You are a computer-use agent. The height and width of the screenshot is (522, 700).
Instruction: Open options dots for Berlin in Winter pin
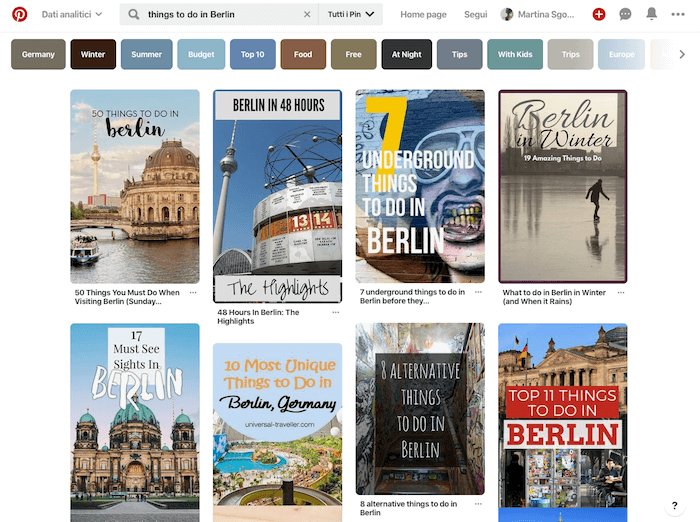621,292
